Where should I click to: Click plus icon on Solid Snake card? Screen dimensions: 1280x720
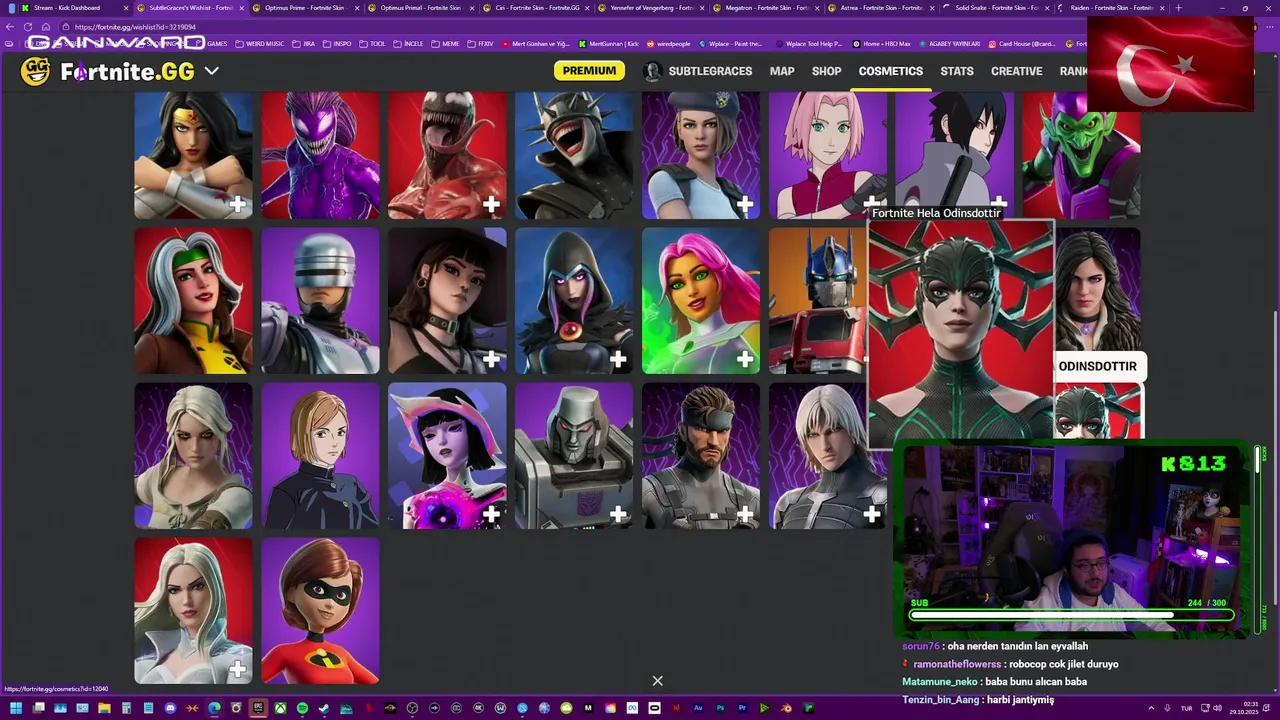point(745,514)
